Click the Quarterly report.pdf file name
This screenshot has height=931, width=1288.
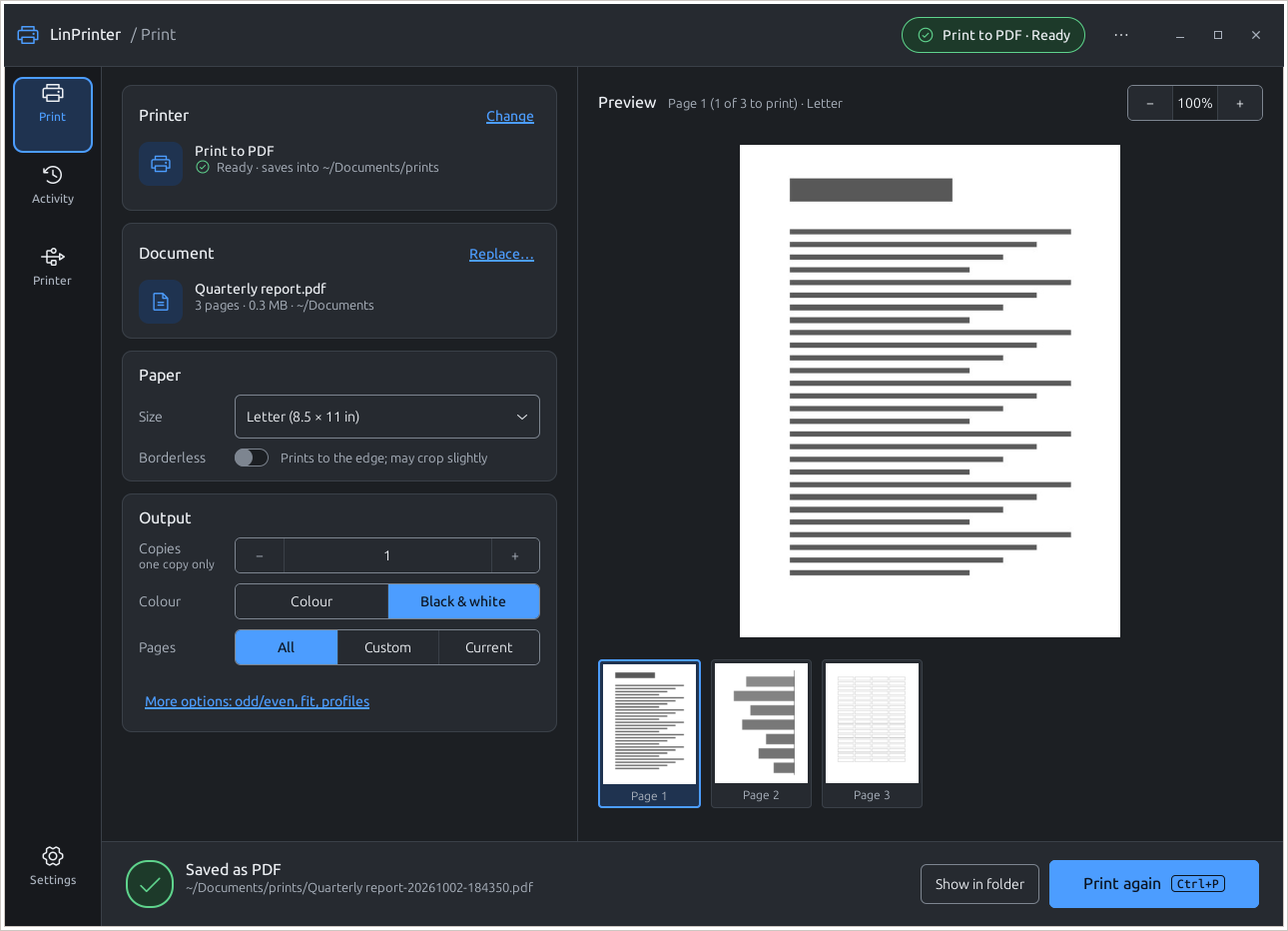(261, 289)
